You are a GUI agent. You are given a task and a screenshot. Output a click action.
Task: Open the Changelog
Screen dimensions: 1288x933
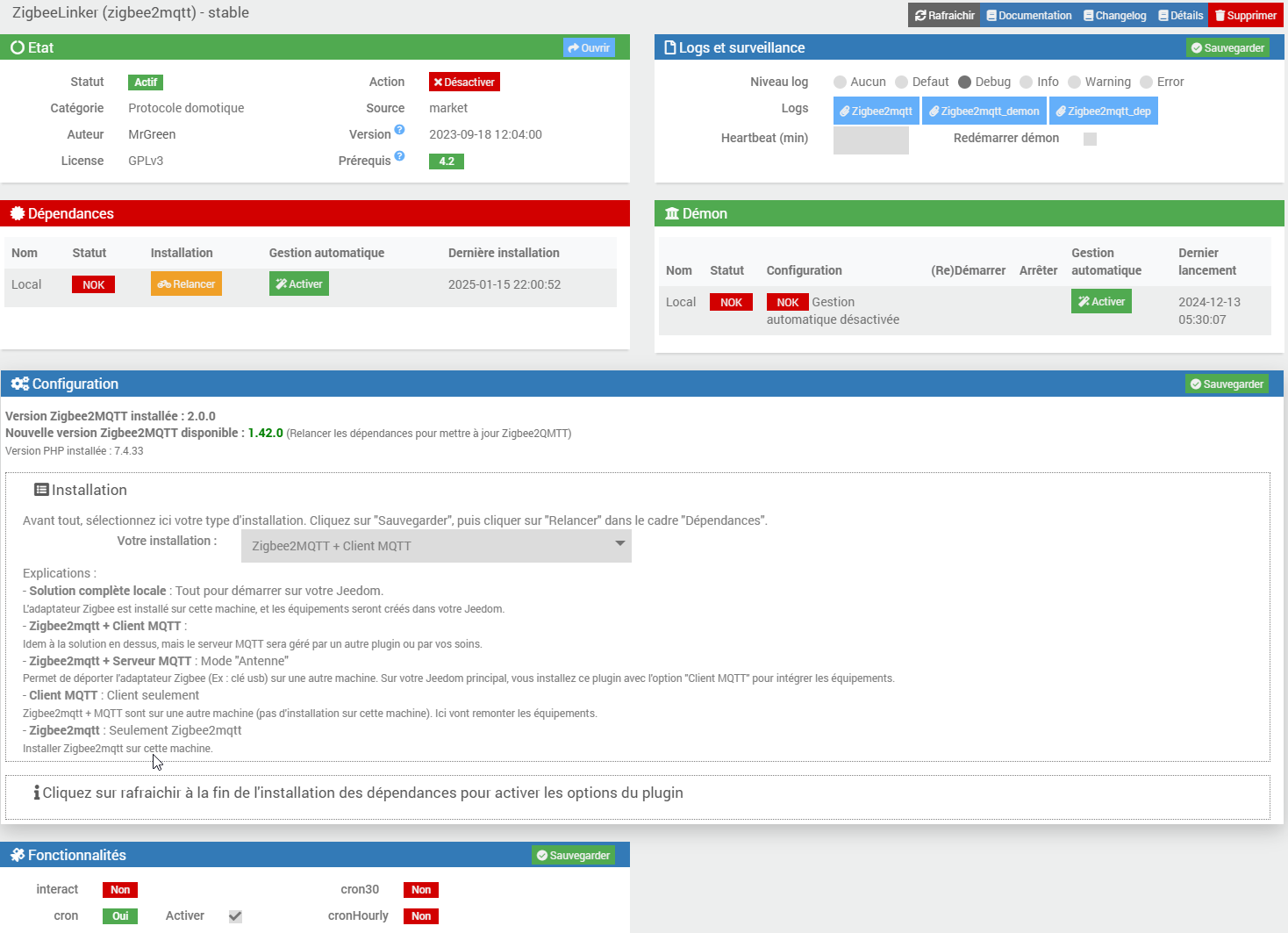coord(1114,15)
